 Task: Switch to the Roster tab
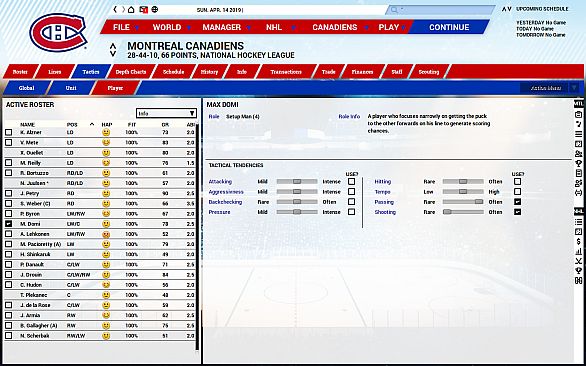[x=20, y=72]
